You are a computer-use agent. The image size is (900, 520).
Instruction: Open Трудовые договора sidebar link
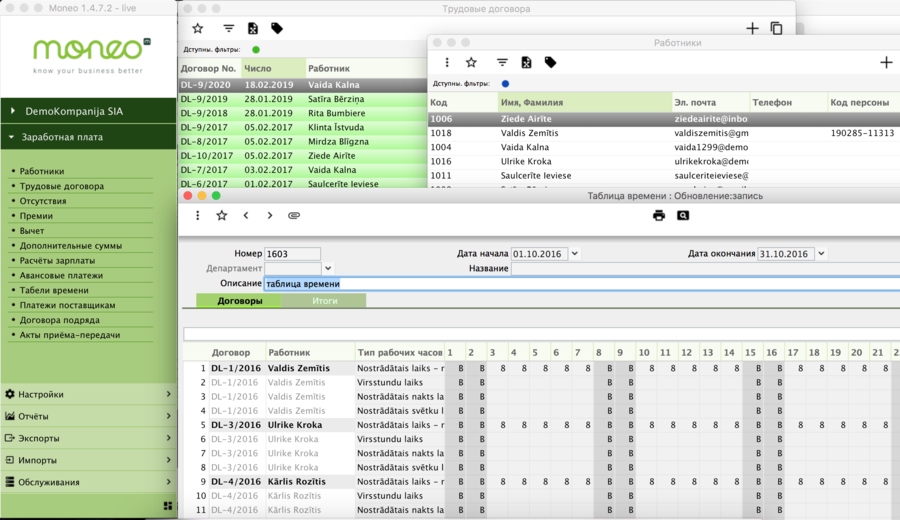(x=61, y=186)
